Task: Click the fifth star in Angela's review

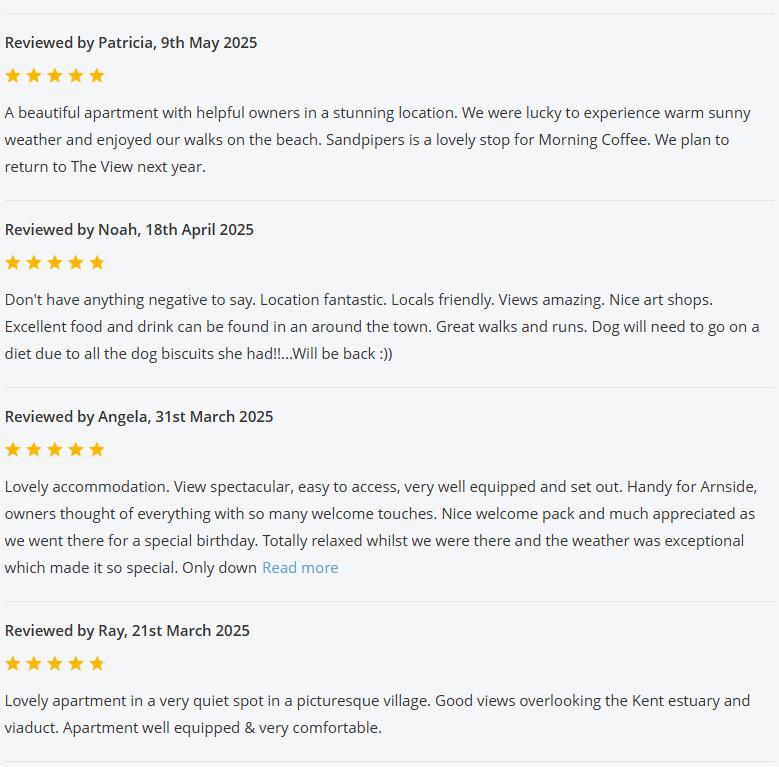Action: pos(97,450)
